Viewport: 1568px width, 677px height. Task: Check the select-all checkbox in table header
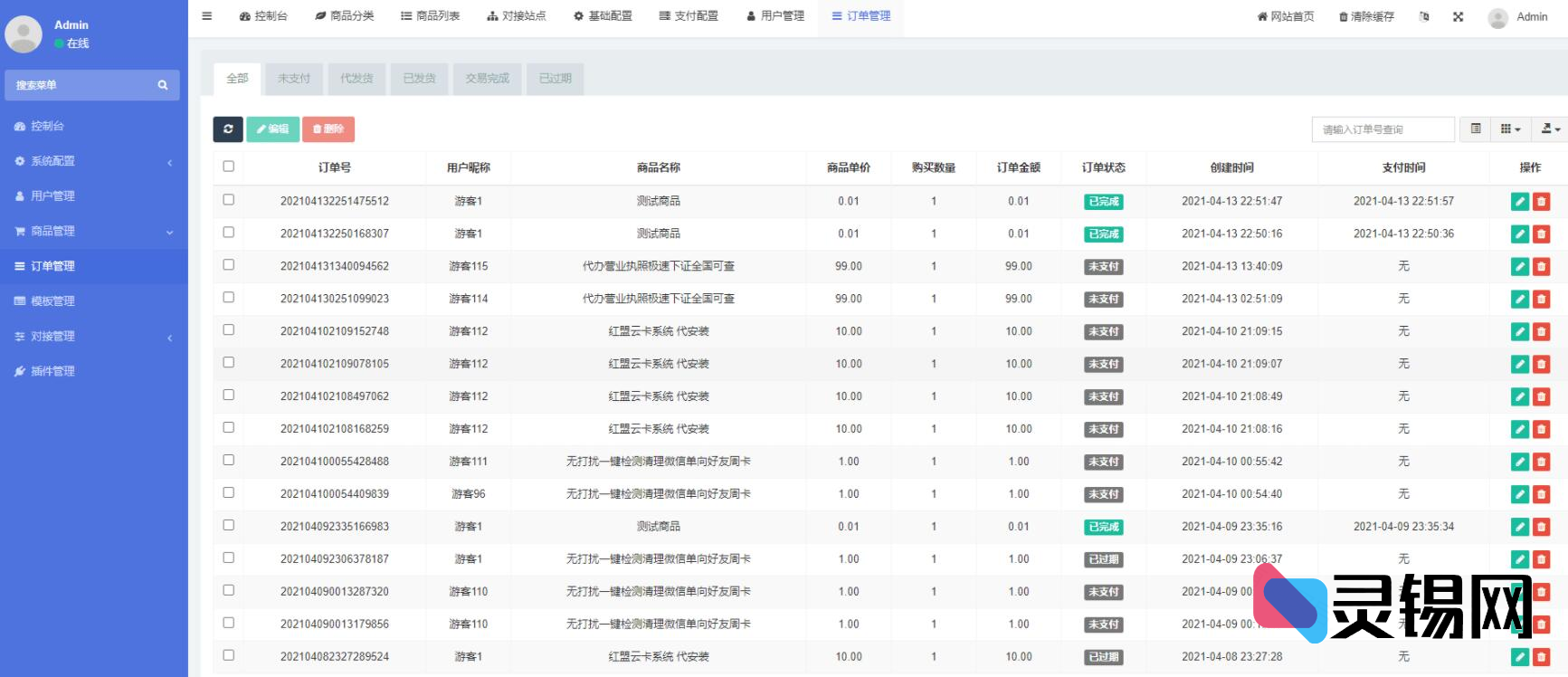pyautogui.click(x=228, y=167)
